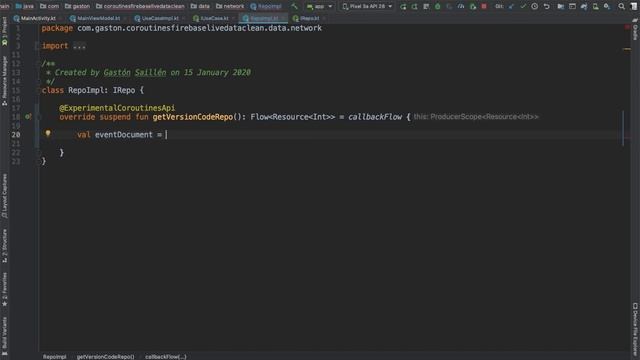Screen dimensions: 640x360
Task: Click the Search Everywhere magnifier icon
Action: coord(621,6)
